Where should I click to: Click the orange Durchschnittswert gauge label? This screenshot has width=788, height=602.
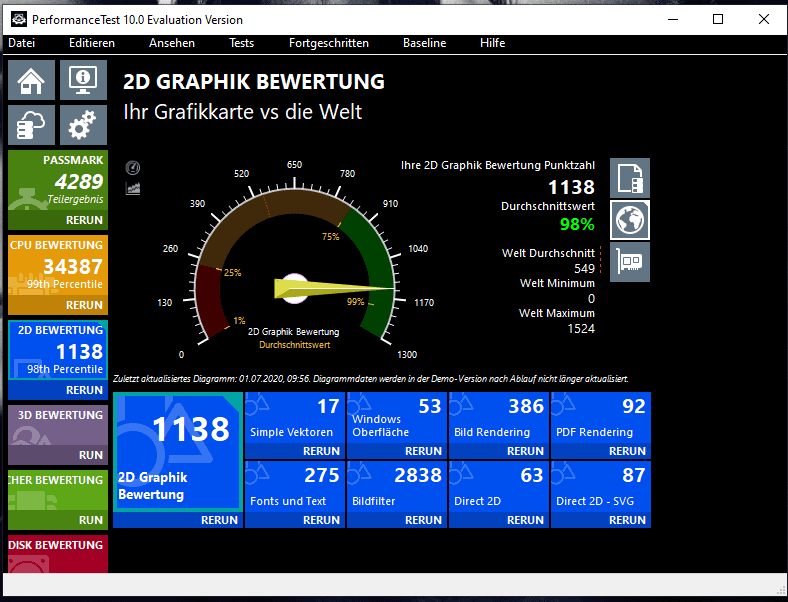pos(294,345)
